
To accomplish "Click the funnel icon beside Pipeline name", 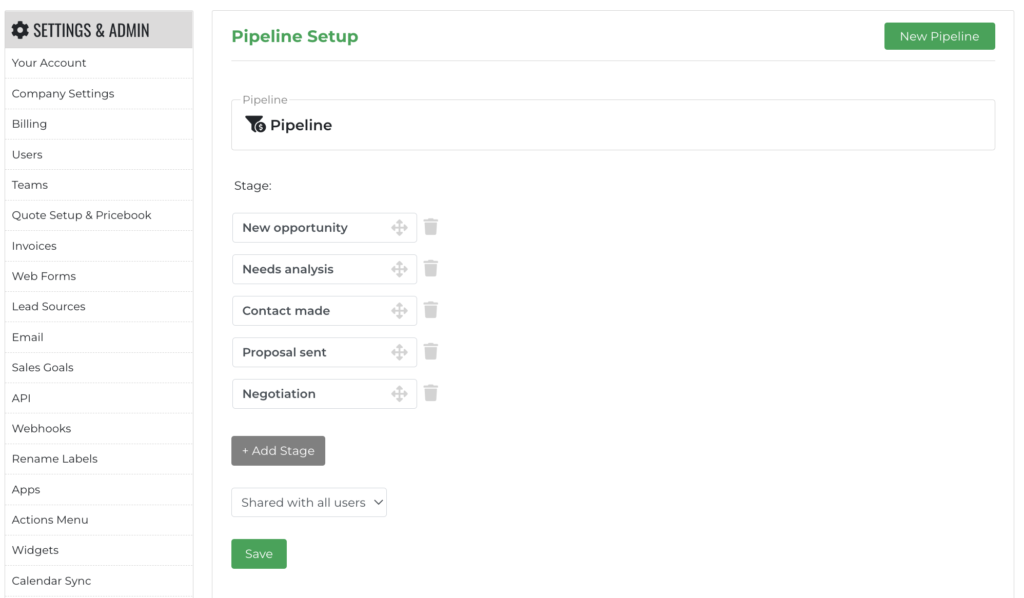I will coord(253,124).
